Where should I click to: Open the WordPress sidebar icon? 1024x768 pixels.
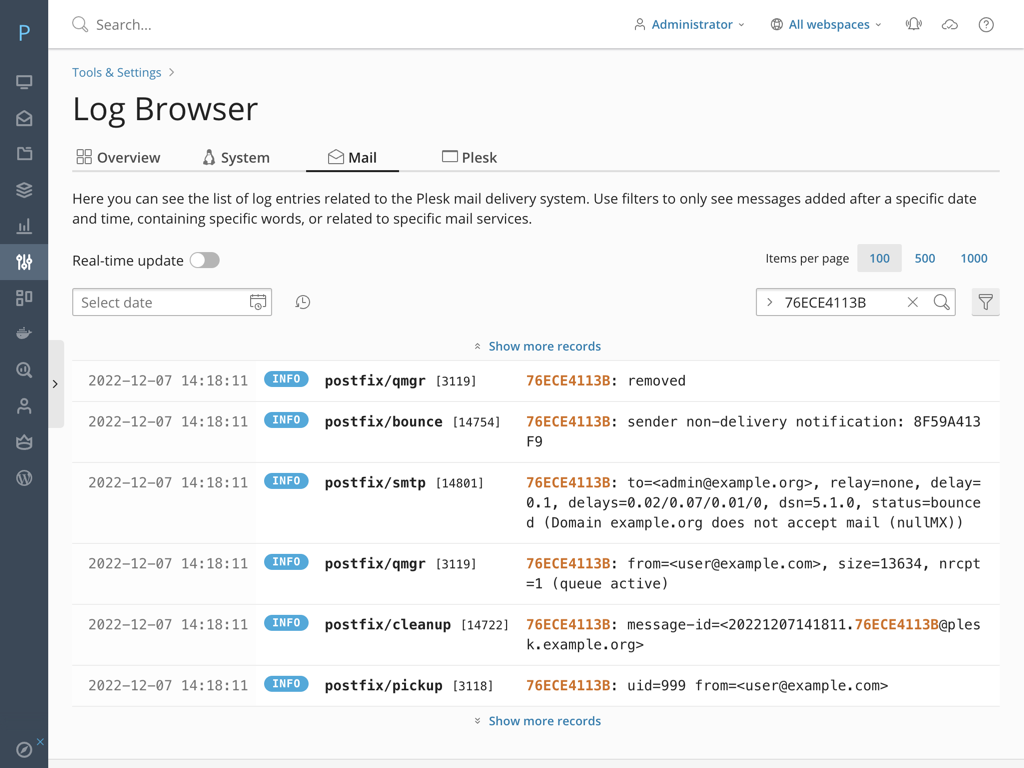click(24, 478)
